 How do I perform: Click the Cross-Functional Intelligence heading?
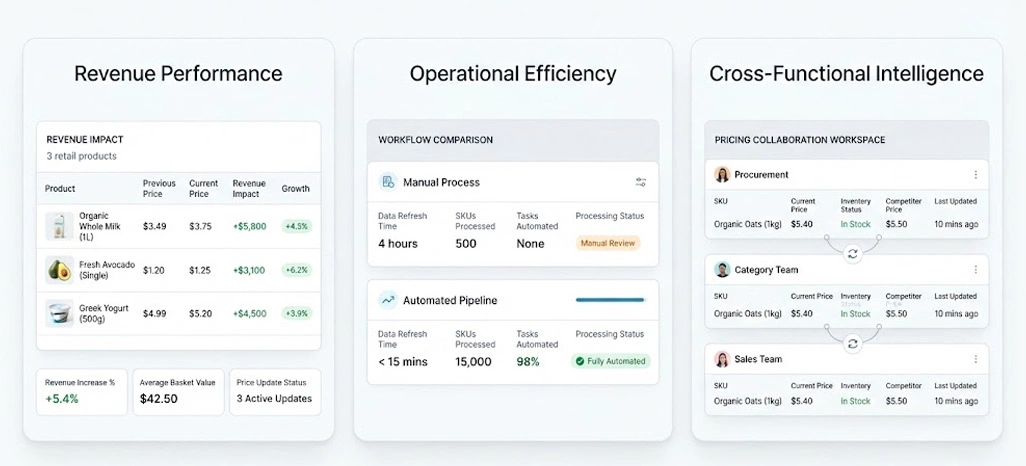click(x=846, y=73)
